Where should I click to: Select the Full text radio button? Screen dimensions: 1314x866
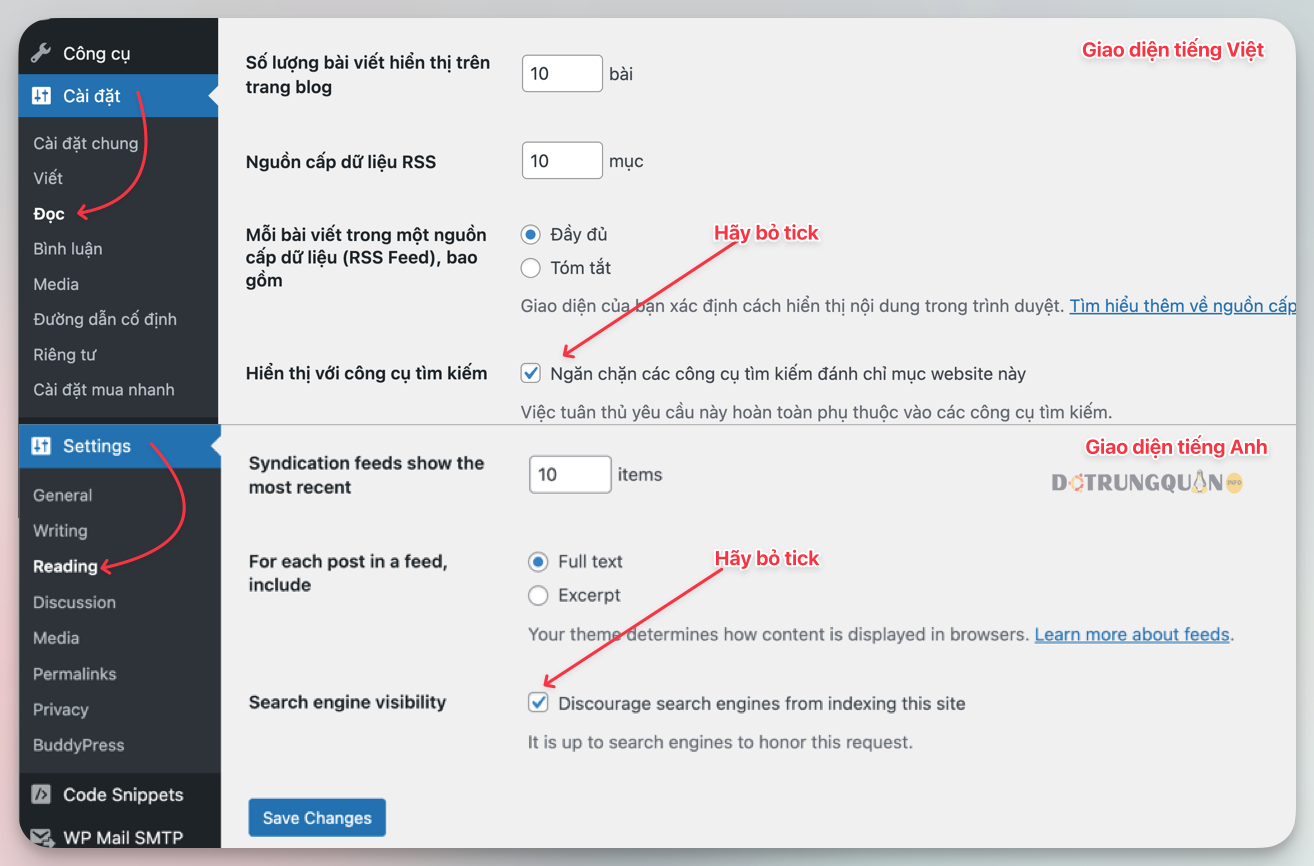tap(538, 562)
